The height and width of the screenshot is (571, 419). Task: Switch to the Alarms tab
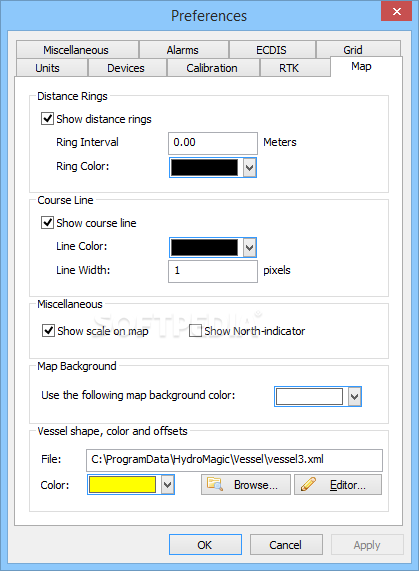point(183,50)
